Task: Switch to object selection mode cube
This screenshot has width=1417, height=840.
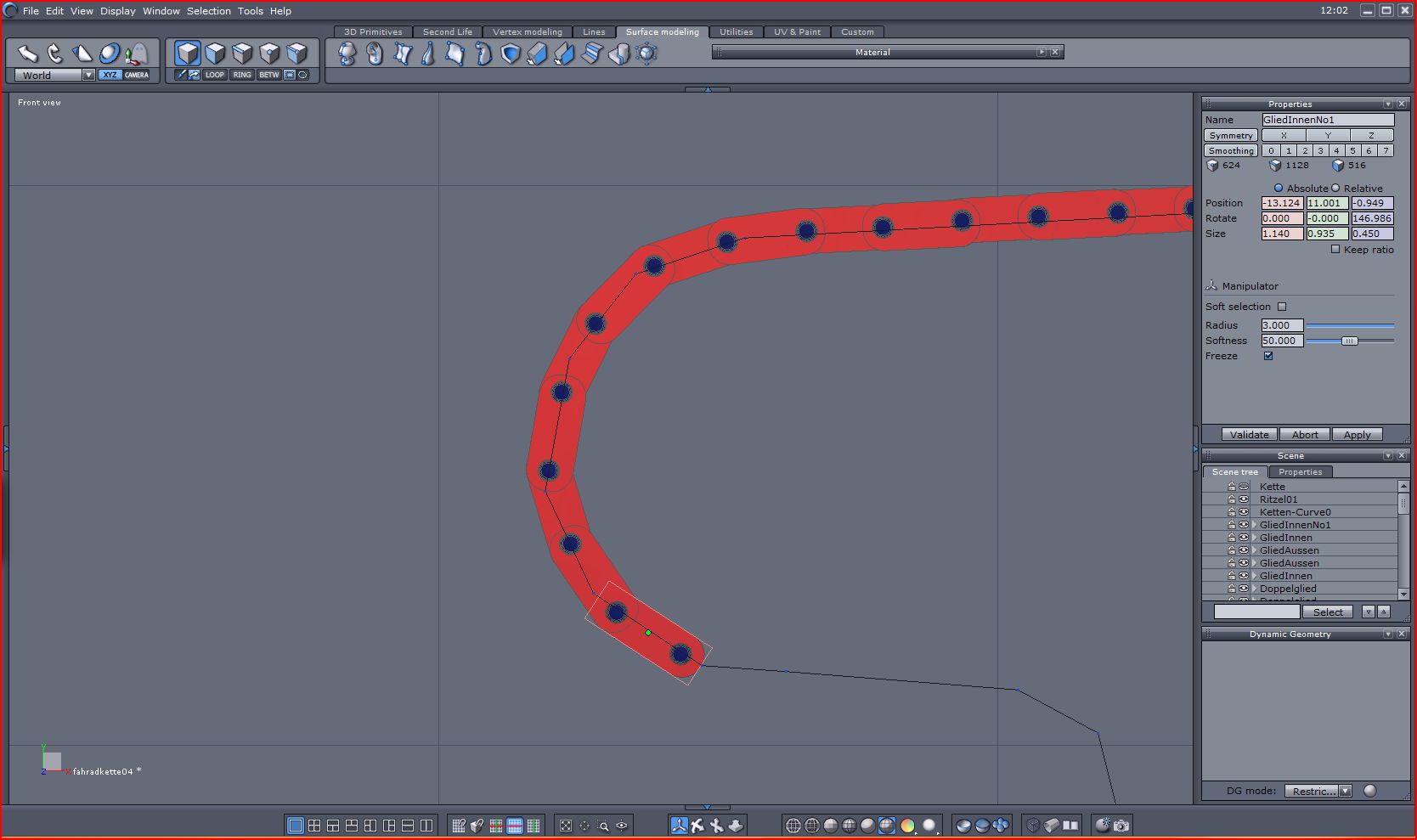Action: point(188,54)
